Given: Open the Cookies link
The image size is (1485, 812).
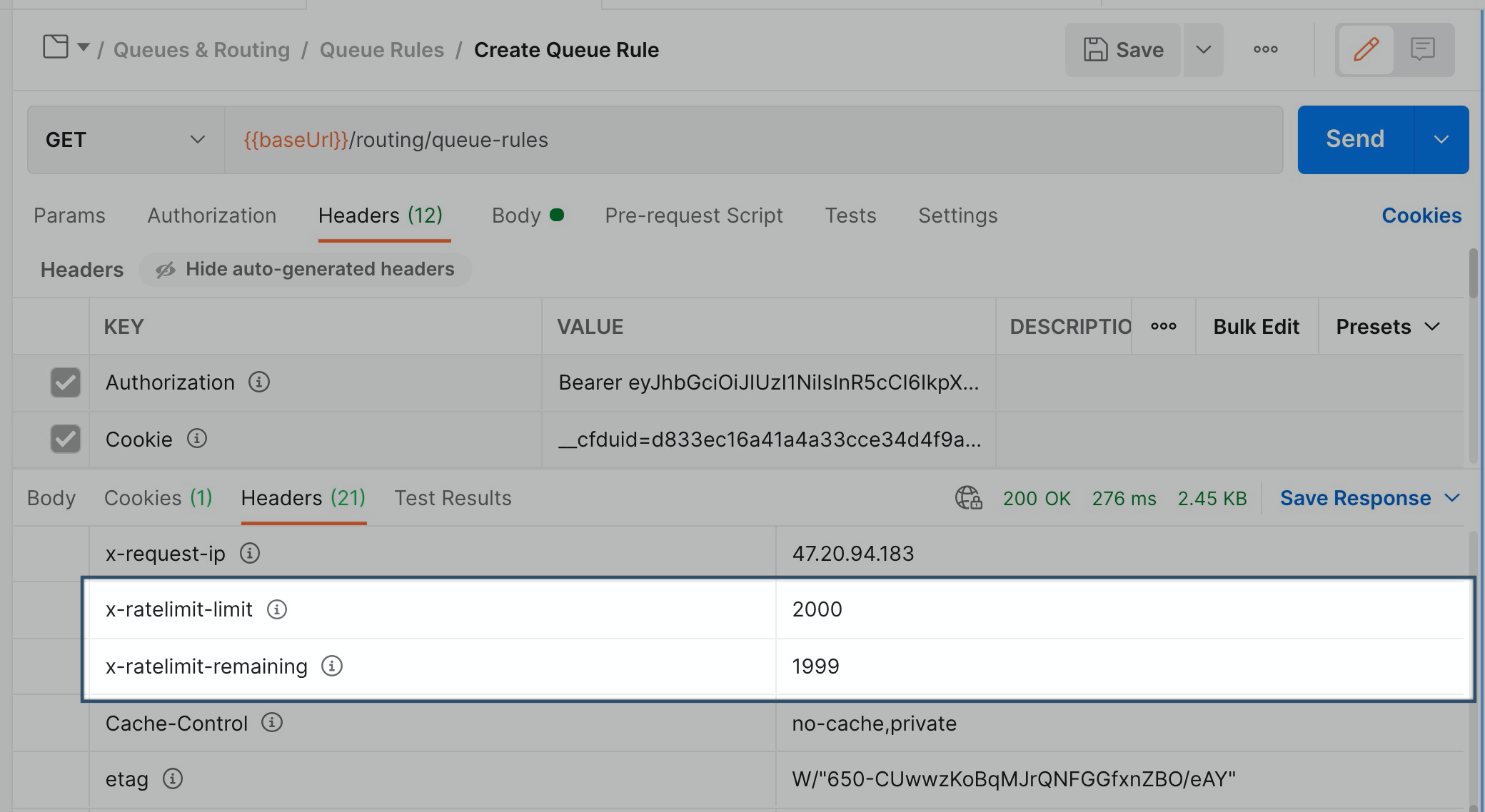Looking at the screenshot, I should (x=1421, y=215).
